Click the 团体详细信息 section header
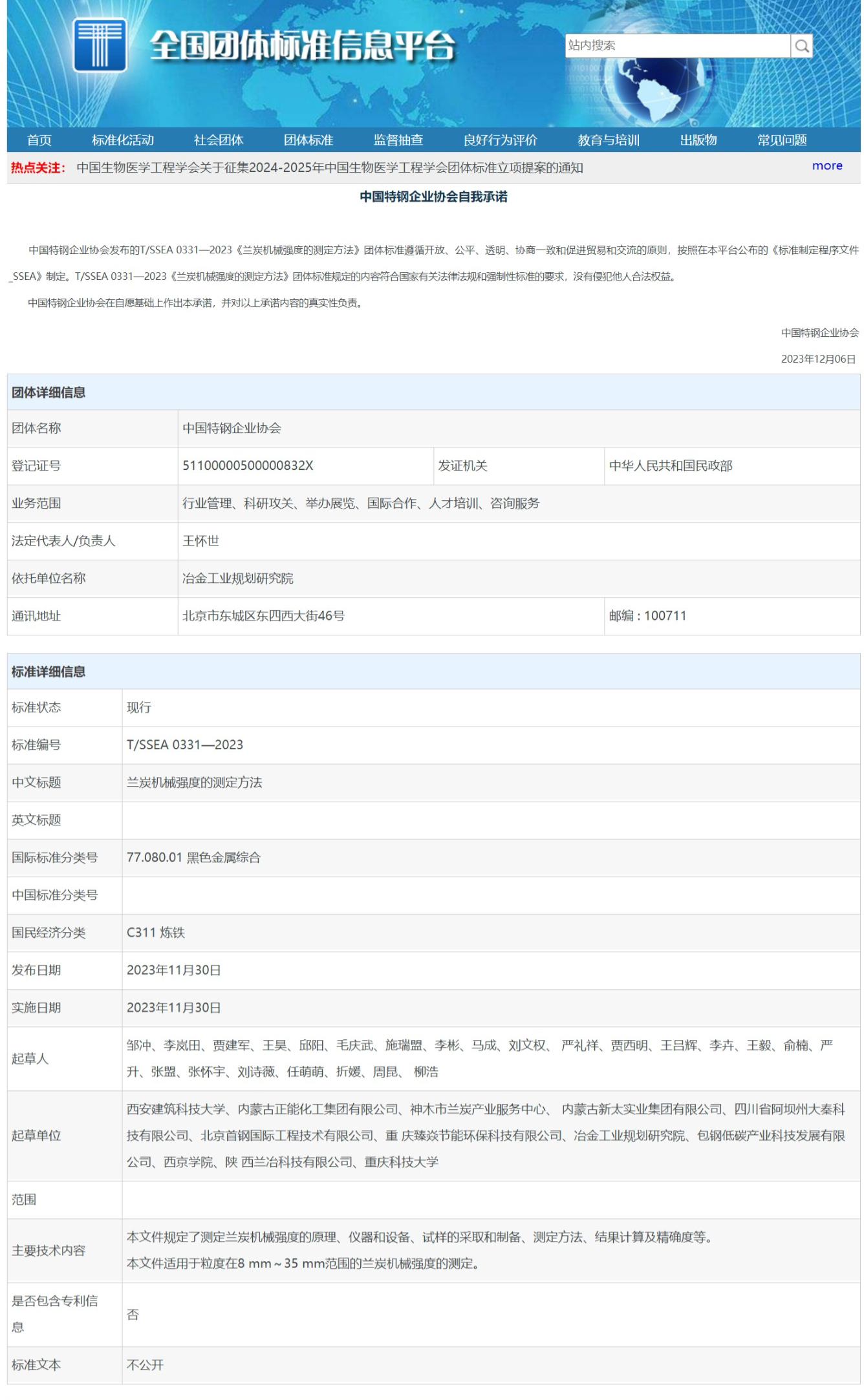The image size is (864, 1400). coord(433,392)
